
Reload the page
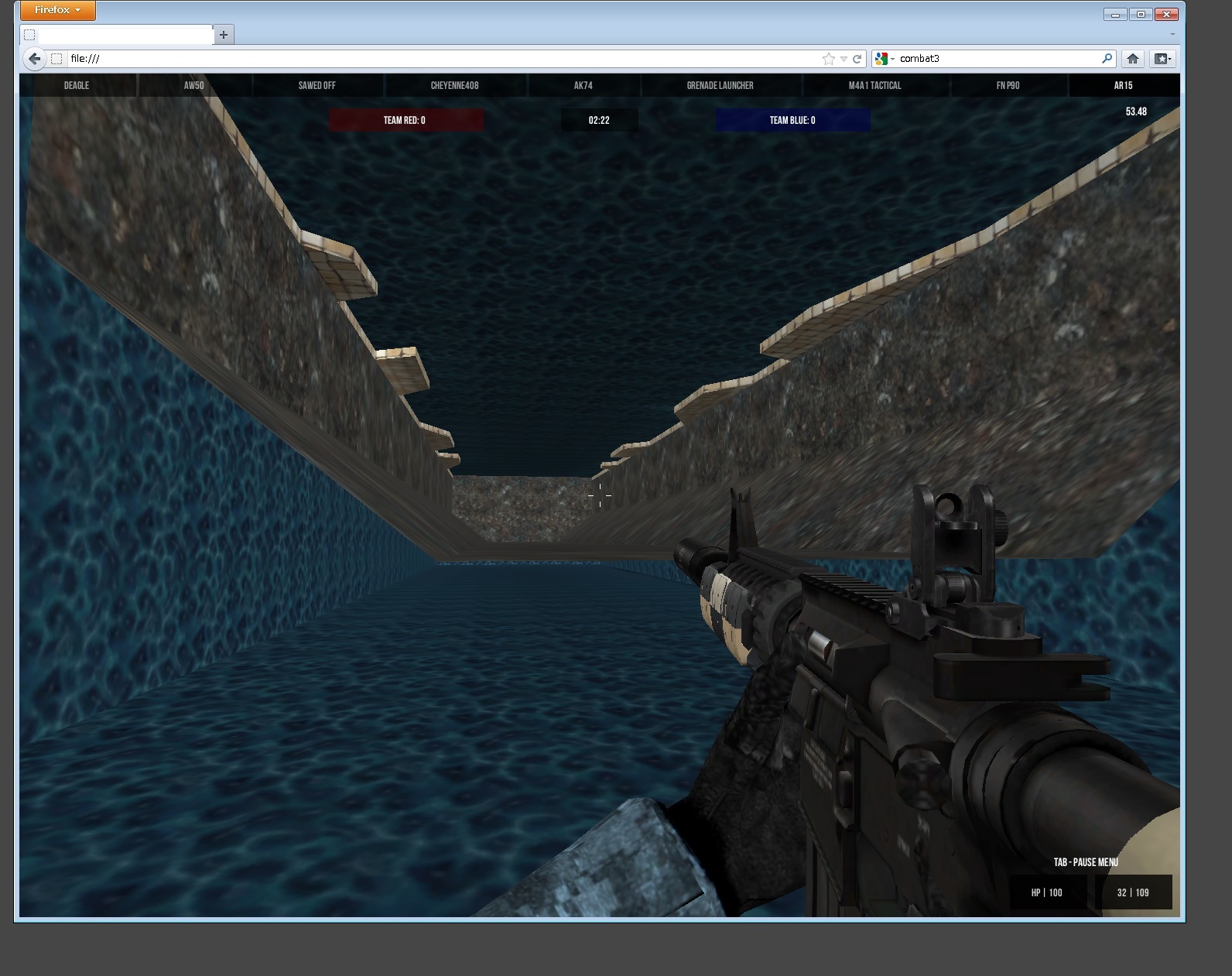857,59
